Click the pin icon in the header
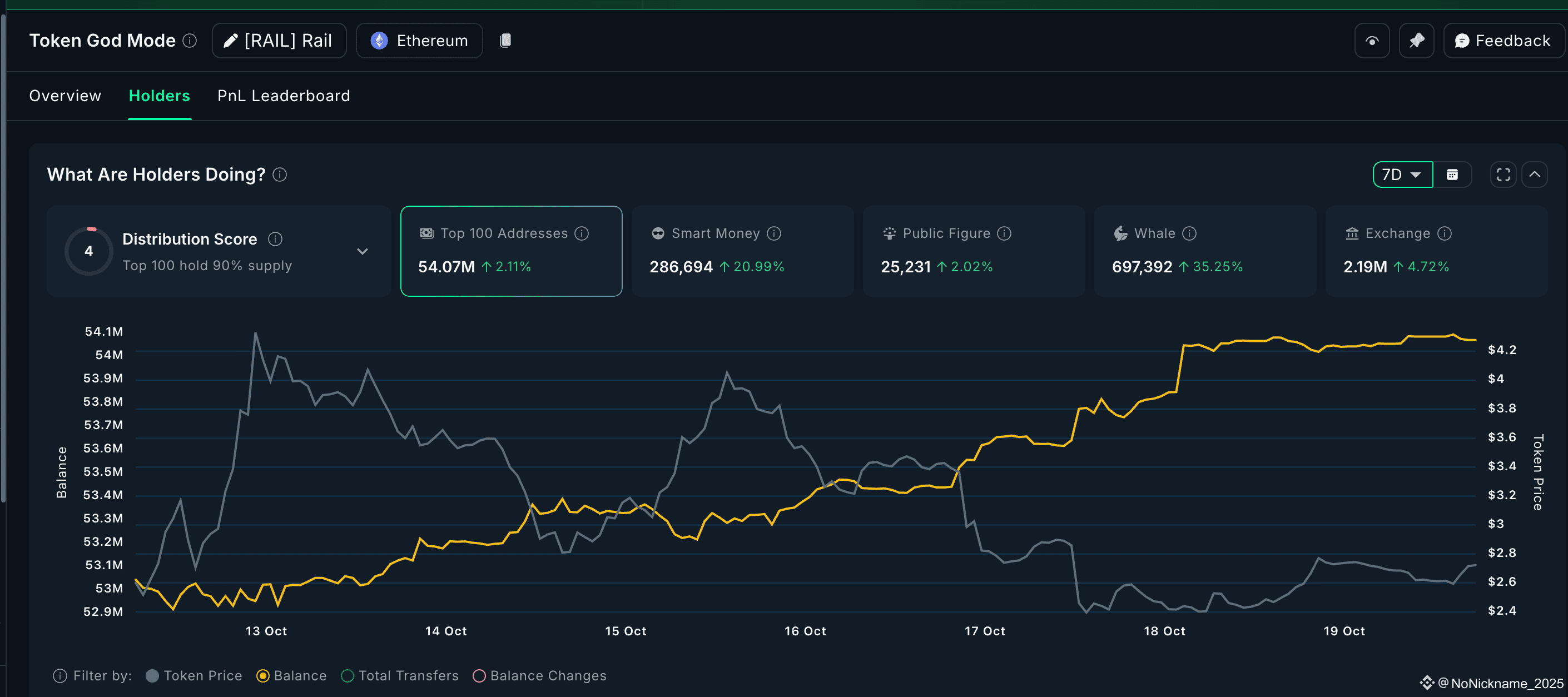The height and width of the screenshot is (697, 1568). point(1416,41)
